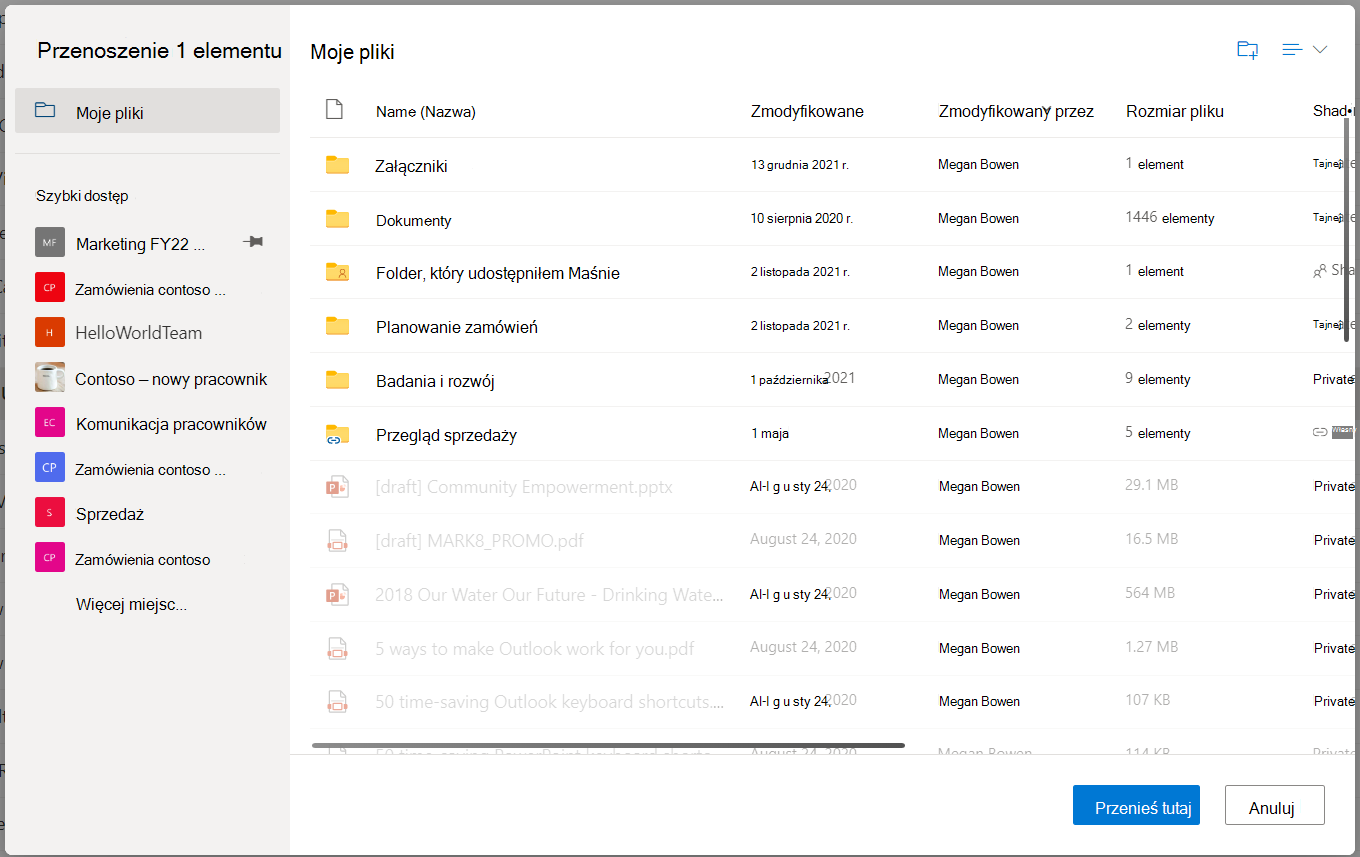The height and width of the screenshot is (857, 1360).
Task: Click PDF icon of 5 ways to make Outlook
Action: (x=336, y=649)
